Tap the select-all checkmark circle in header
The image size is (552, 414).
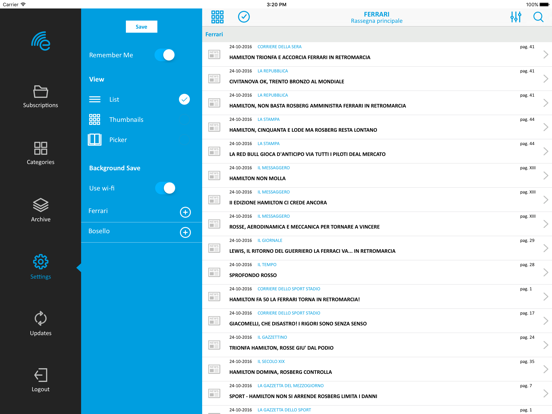244,17
